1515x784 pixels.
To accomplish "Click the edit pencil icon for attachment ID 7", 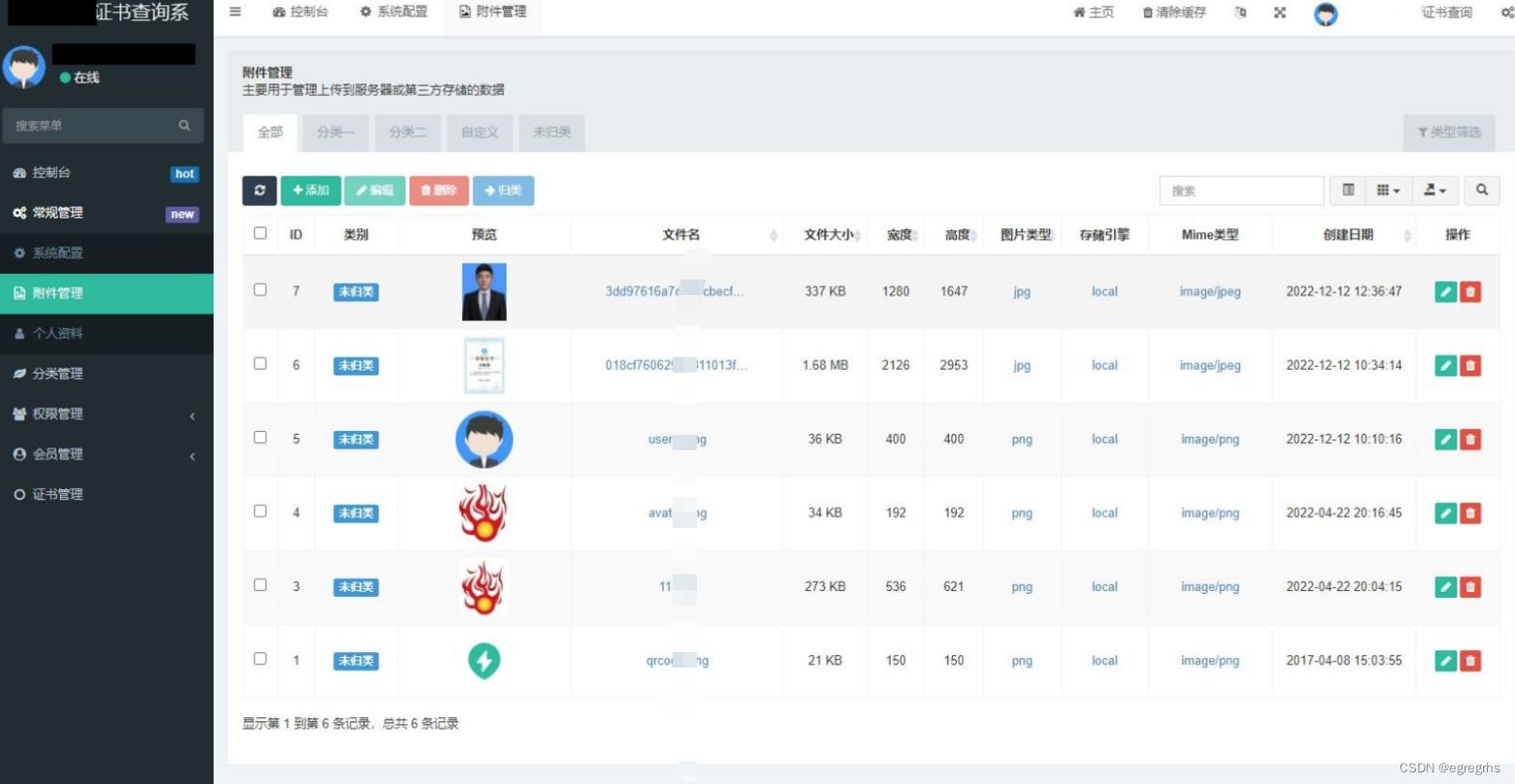I will click(1445, 291).
